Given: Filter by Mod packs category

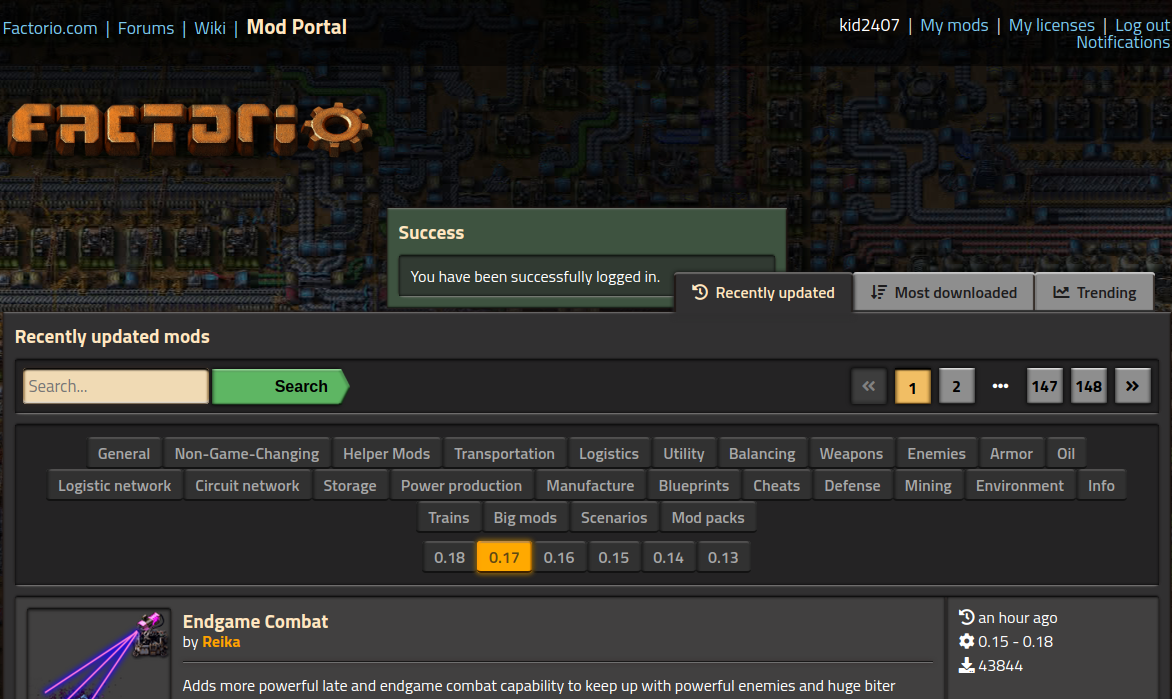Looking at the screenshot, I should 708,518.
